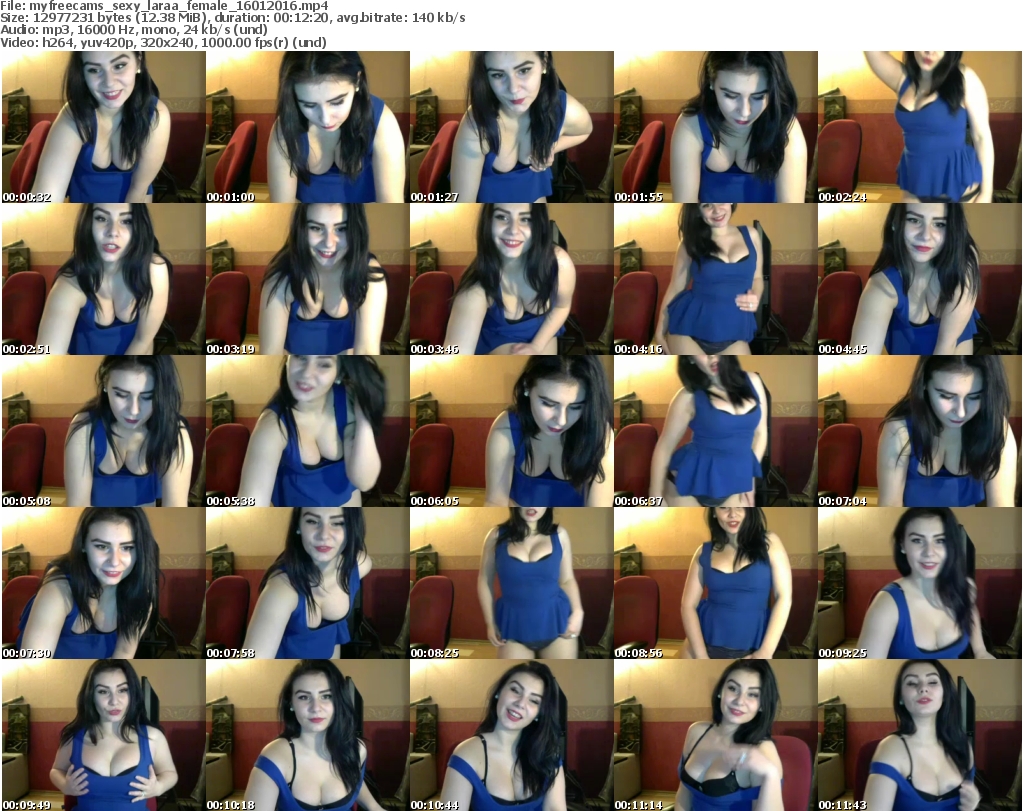Select the thumbnail stamped 00:10:18

point(308,735)
